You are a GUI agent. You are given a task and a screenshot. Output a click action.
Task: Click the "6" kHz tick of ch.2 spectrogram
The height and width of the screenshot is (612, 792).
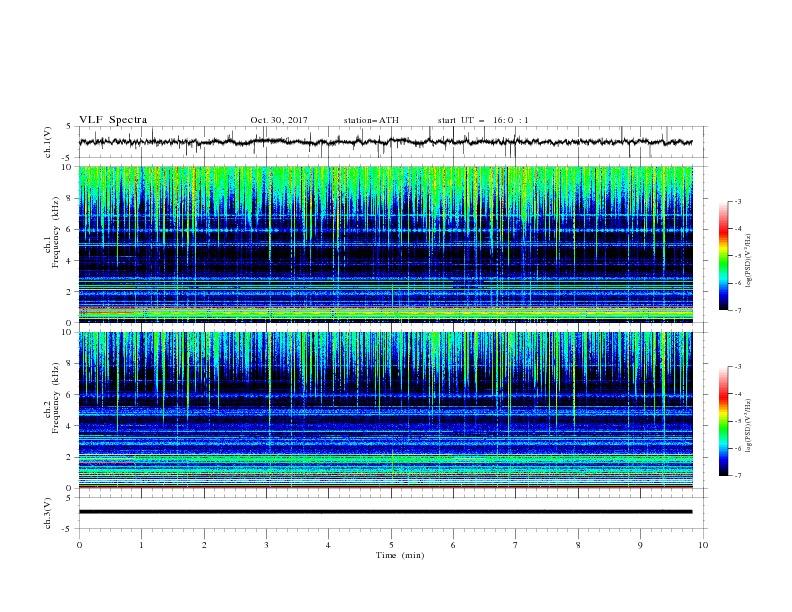click(70, 395)
